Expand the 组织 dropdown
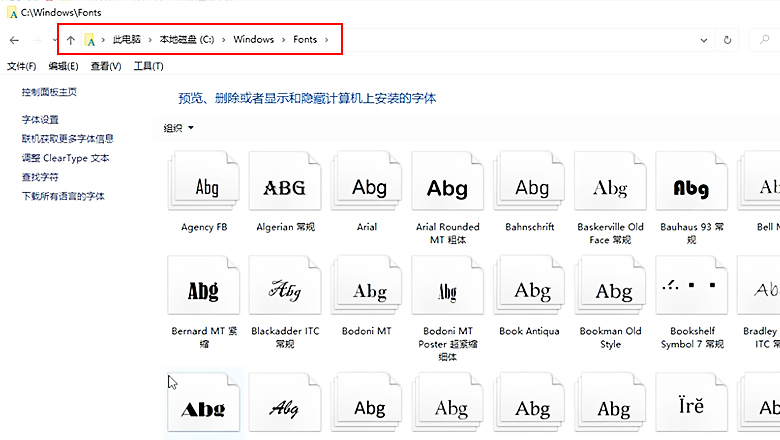Viewport: 780px width, 440px height. (179, 128)
